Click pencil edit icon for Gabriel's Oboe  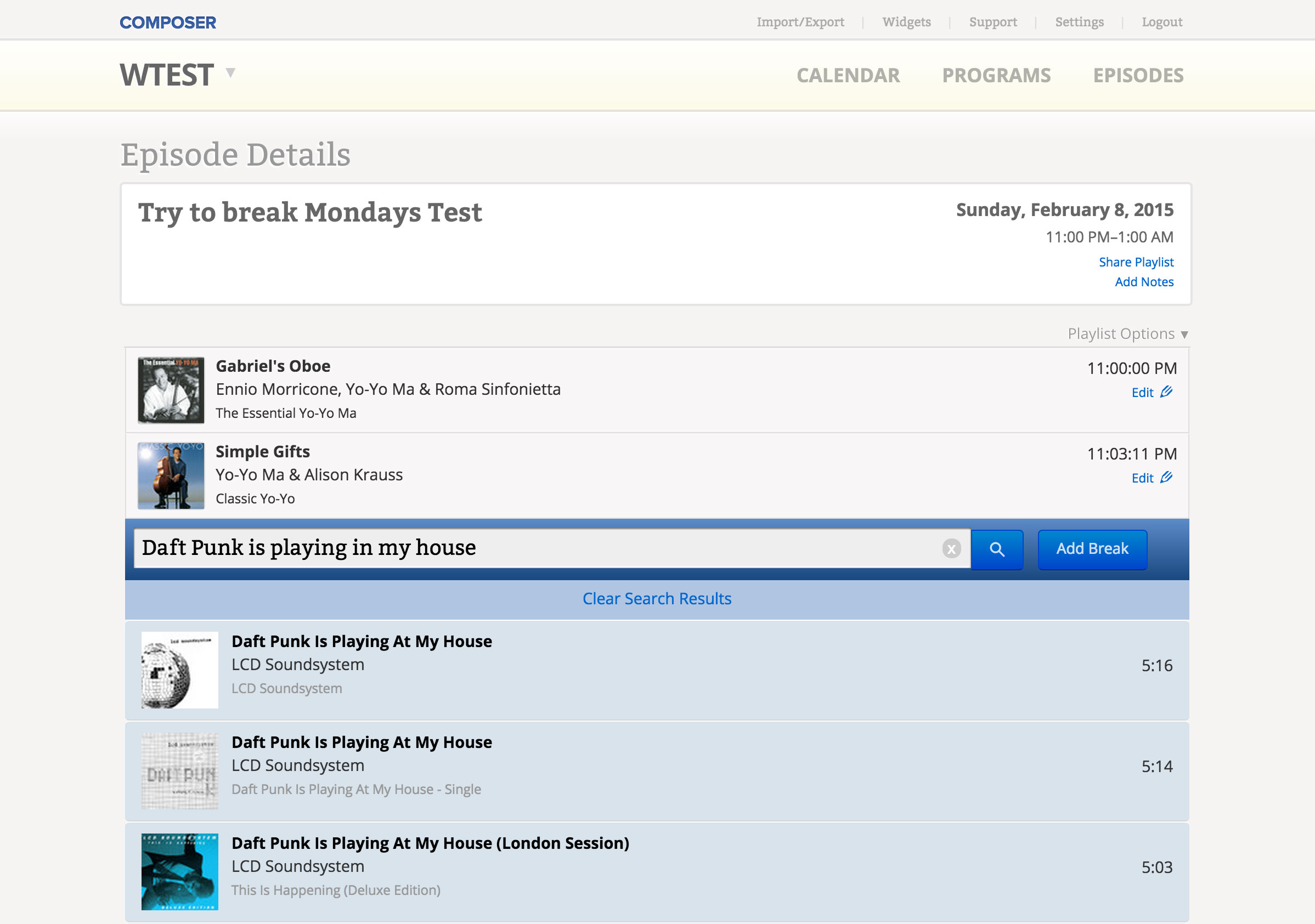pyautogui.click(x=1166, y=392)
